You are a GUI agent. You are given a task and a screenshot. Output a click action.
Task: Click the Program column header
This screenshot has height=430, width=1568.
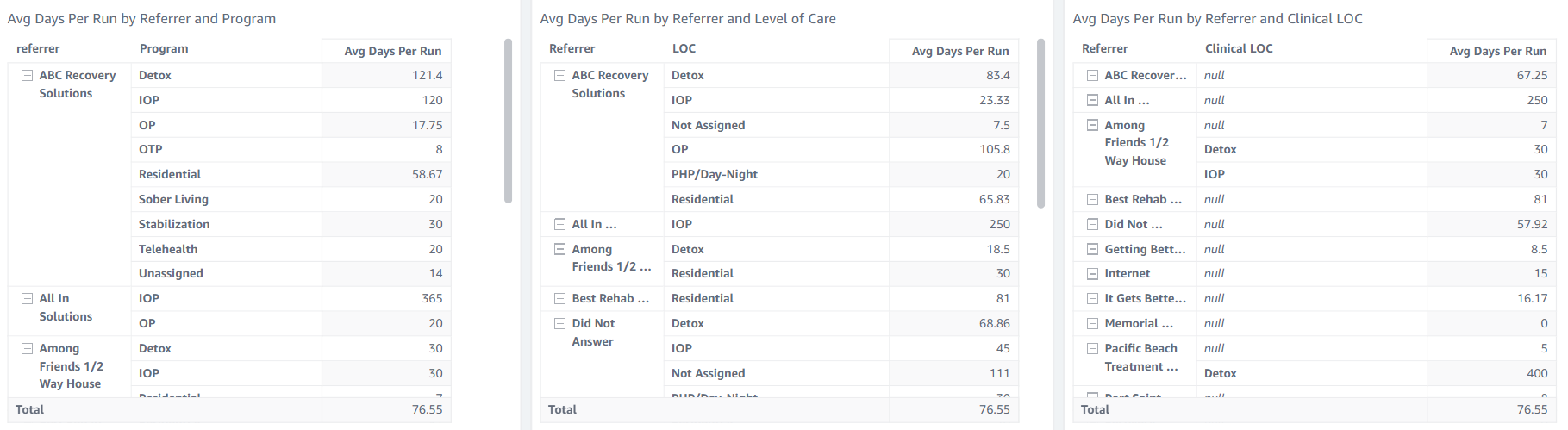[x=164, y=49]
